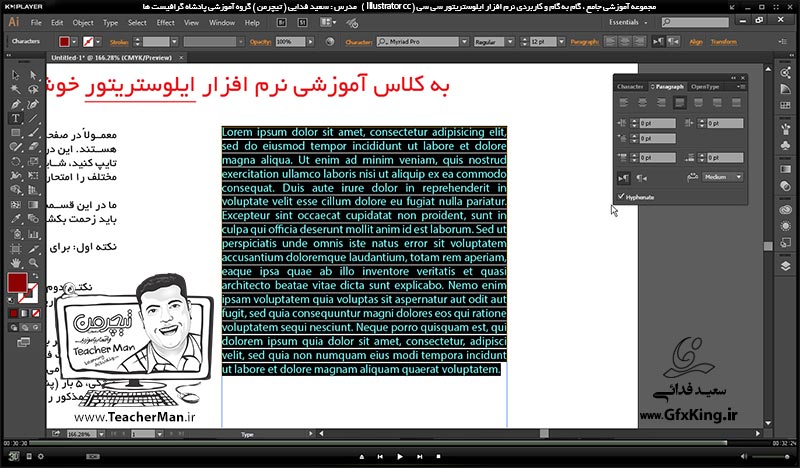800x468 pixels.
Task: Select the Column Graph tool
Action: (33, 234)
